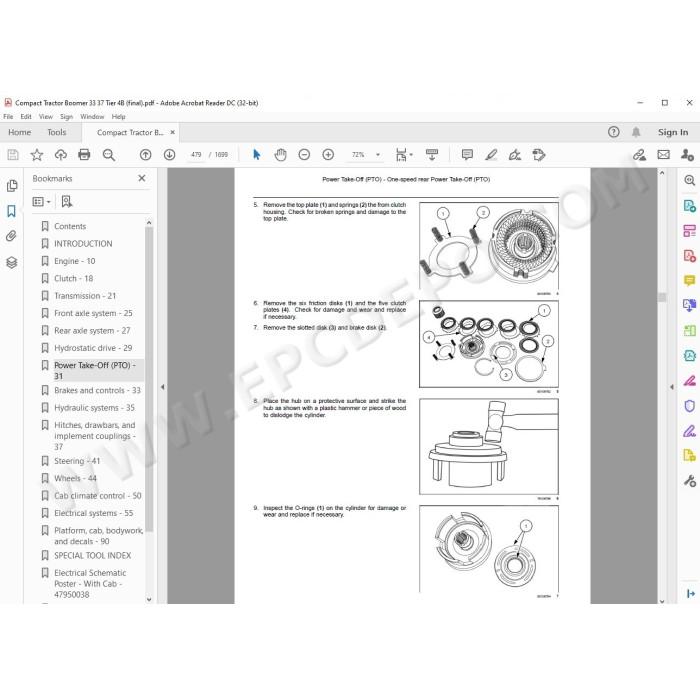
Task: Open SPECIAL TOOL INDEX bookmark
Action: (x=92, y=556)
